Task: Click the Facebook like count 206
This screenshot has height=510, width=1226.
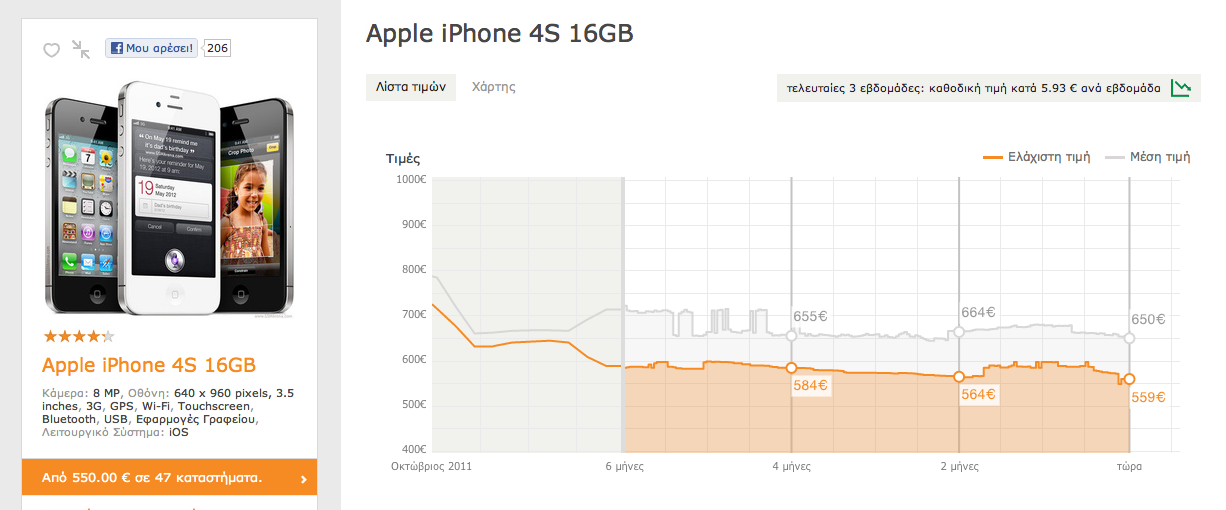Action: tap(217, 48)
